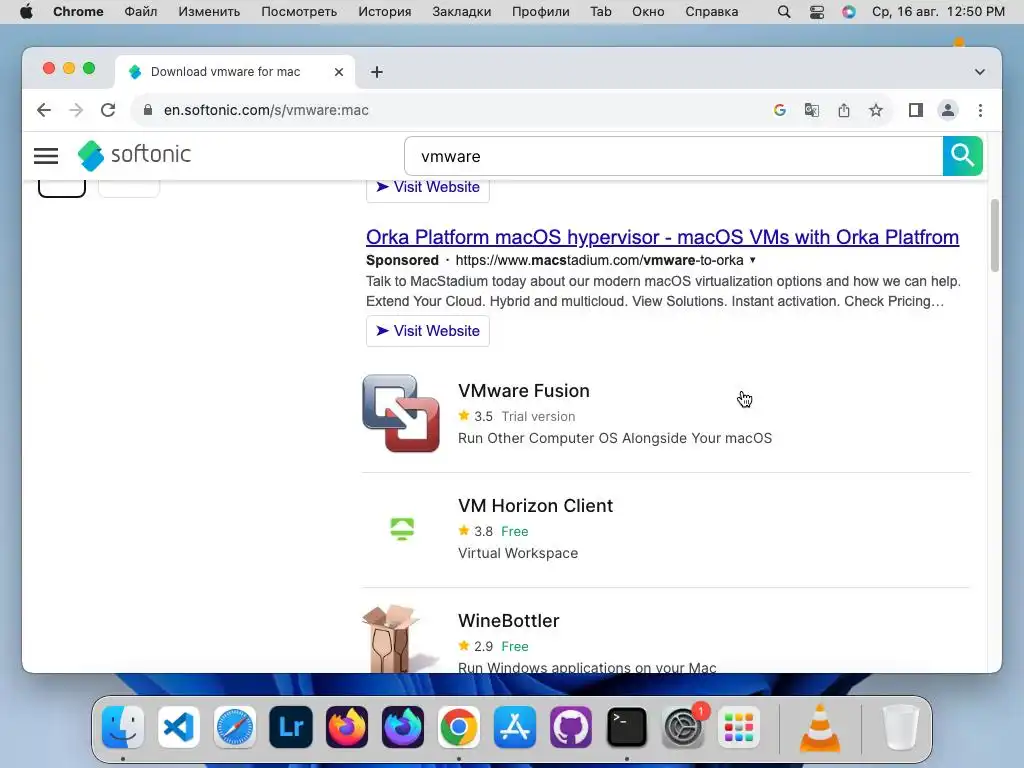Click the date and time in menu bar
The image size is (1024, 768).
coord(938,12)
